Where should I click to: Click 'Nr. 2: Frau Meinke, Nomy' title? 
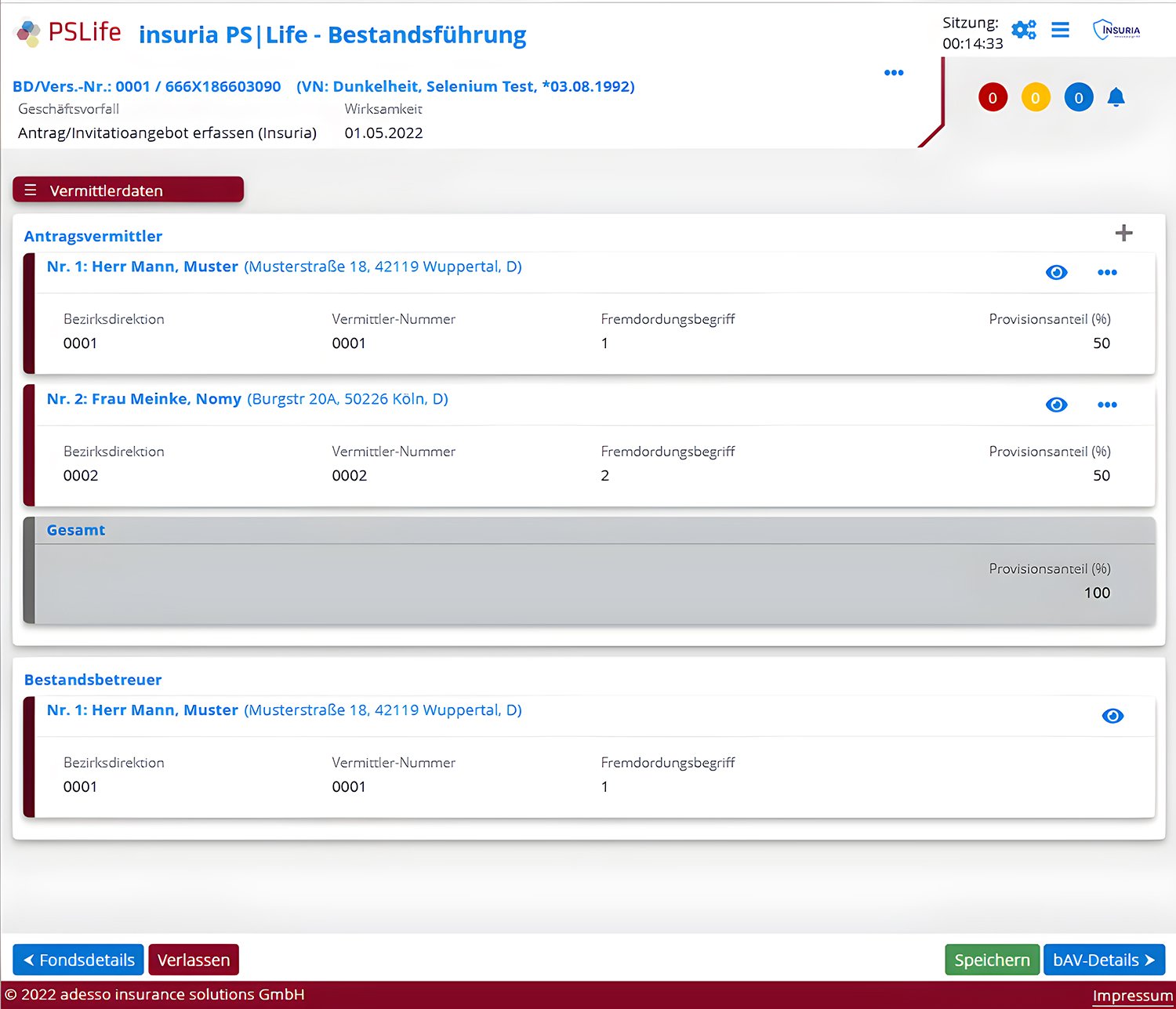(x=144, y=399)
